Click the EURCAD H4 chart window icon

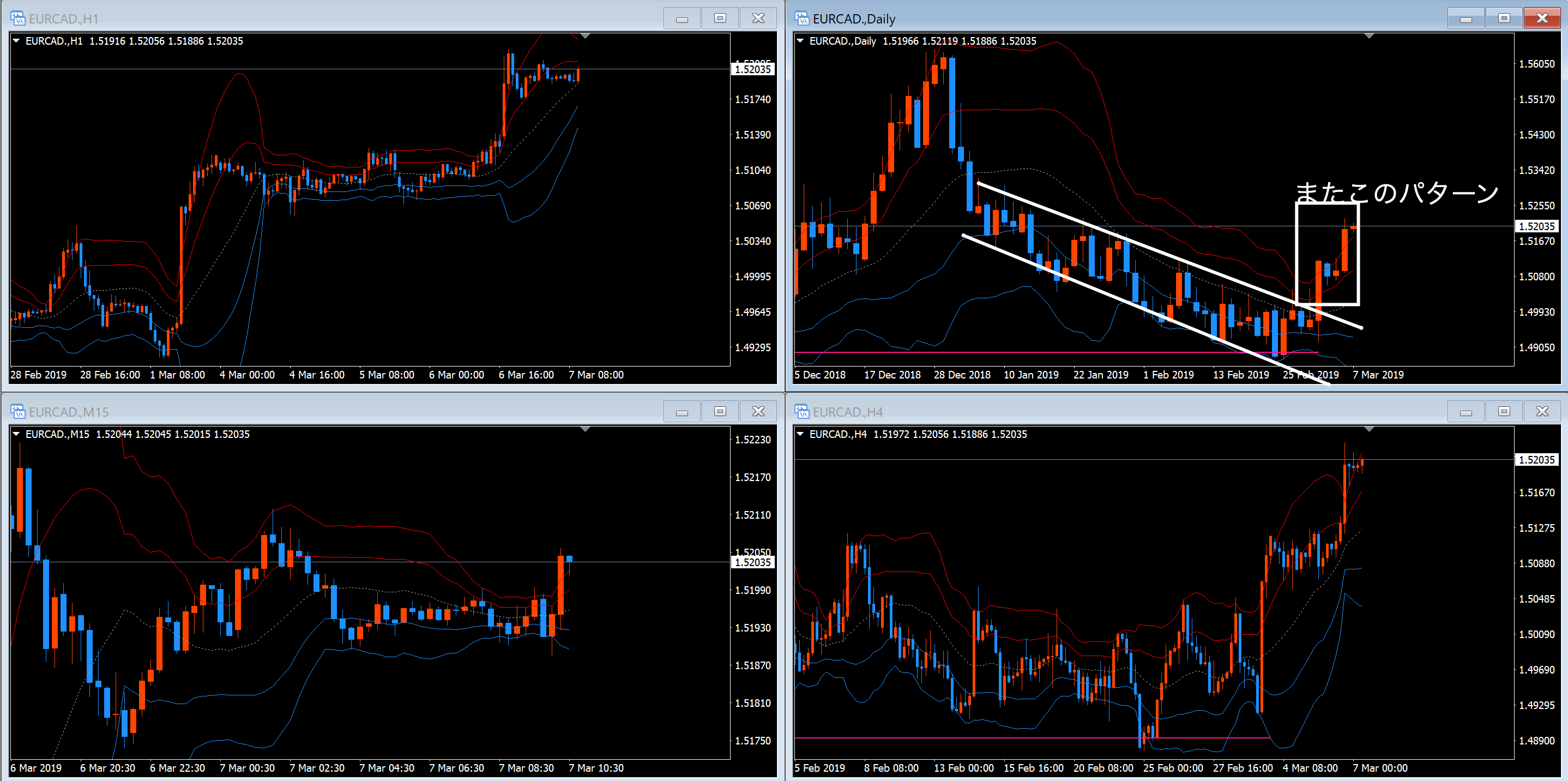pos(801,412)
